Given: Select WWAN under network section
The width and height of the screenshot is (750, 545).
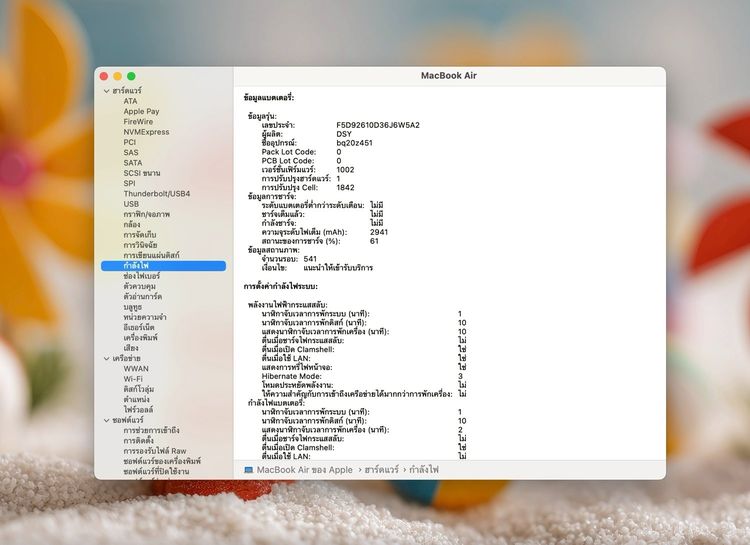Looking at the screenshot, I should click(x=136, y=369).
